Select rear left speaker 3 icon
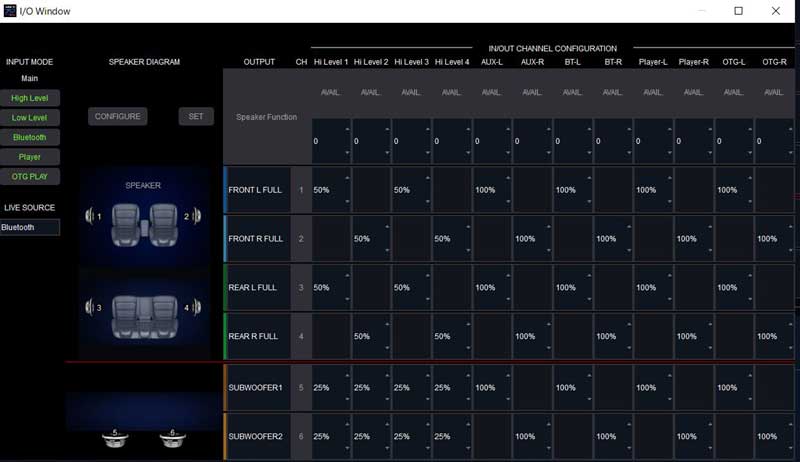This screenshot has width=800, height=462. click(x=92, y=308)
